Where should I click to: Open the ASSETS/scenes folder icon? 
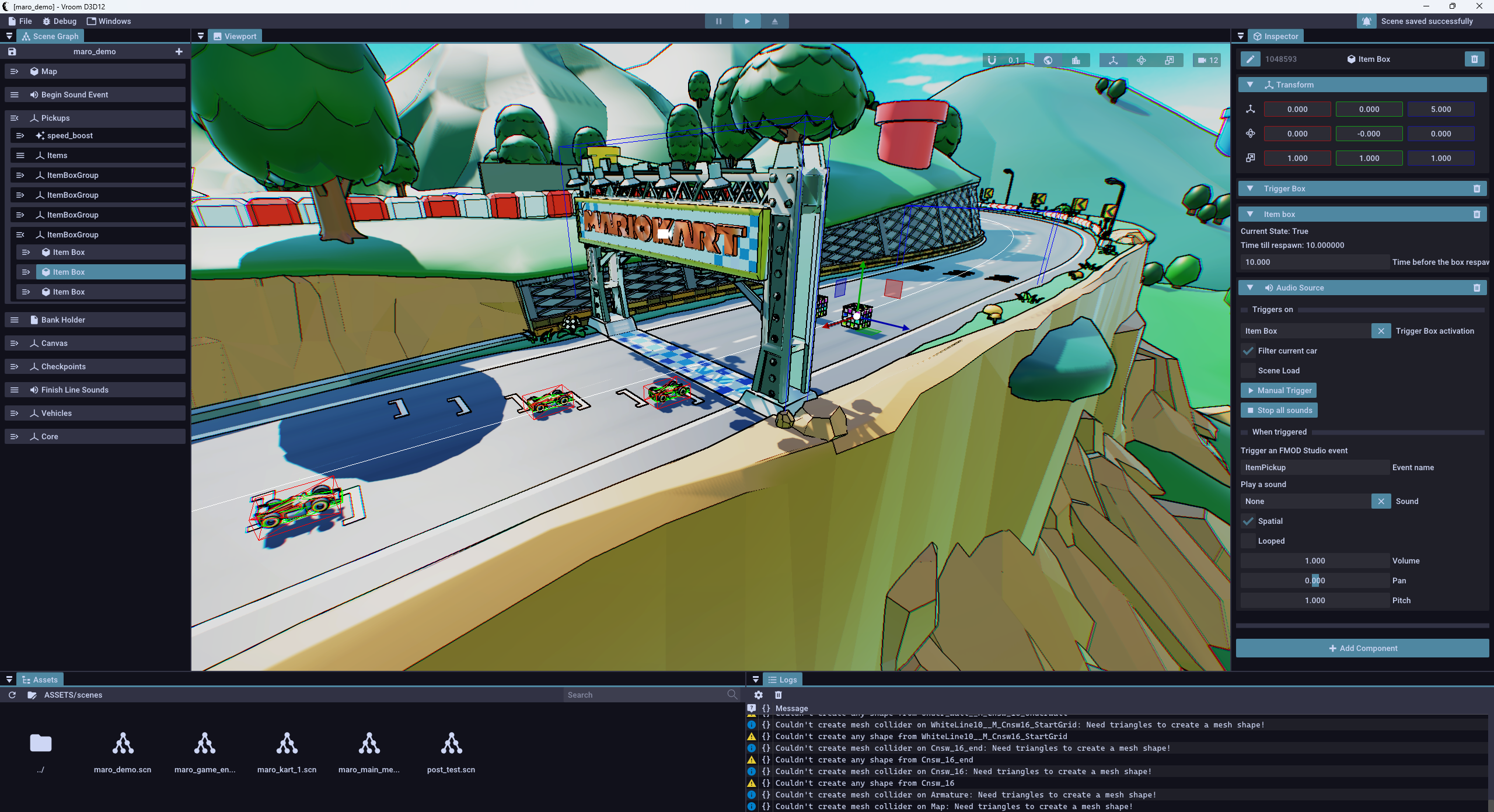pos(32,695)
